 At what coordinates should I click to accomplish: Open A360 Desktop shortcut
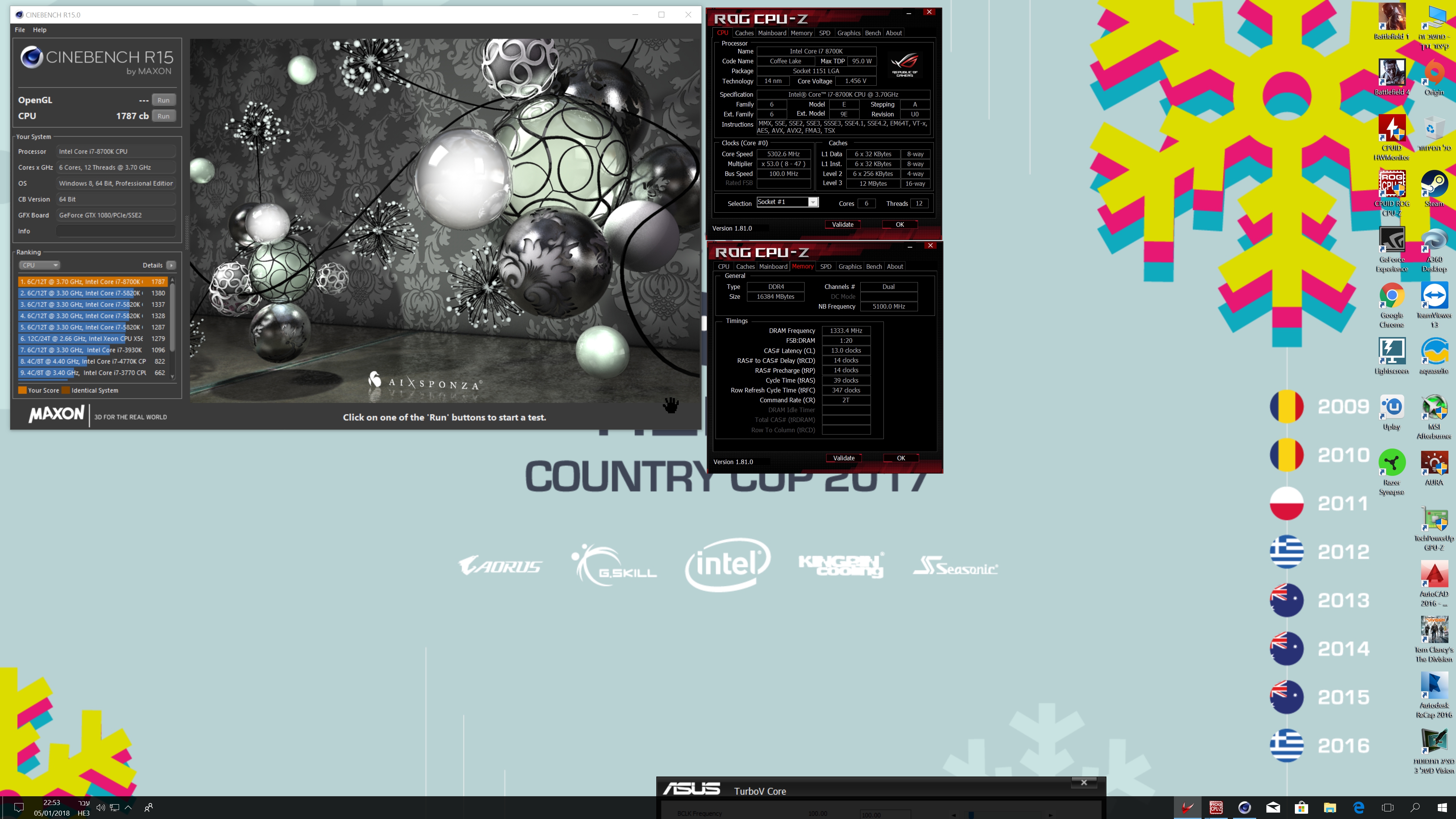(x=1434, y=249)
